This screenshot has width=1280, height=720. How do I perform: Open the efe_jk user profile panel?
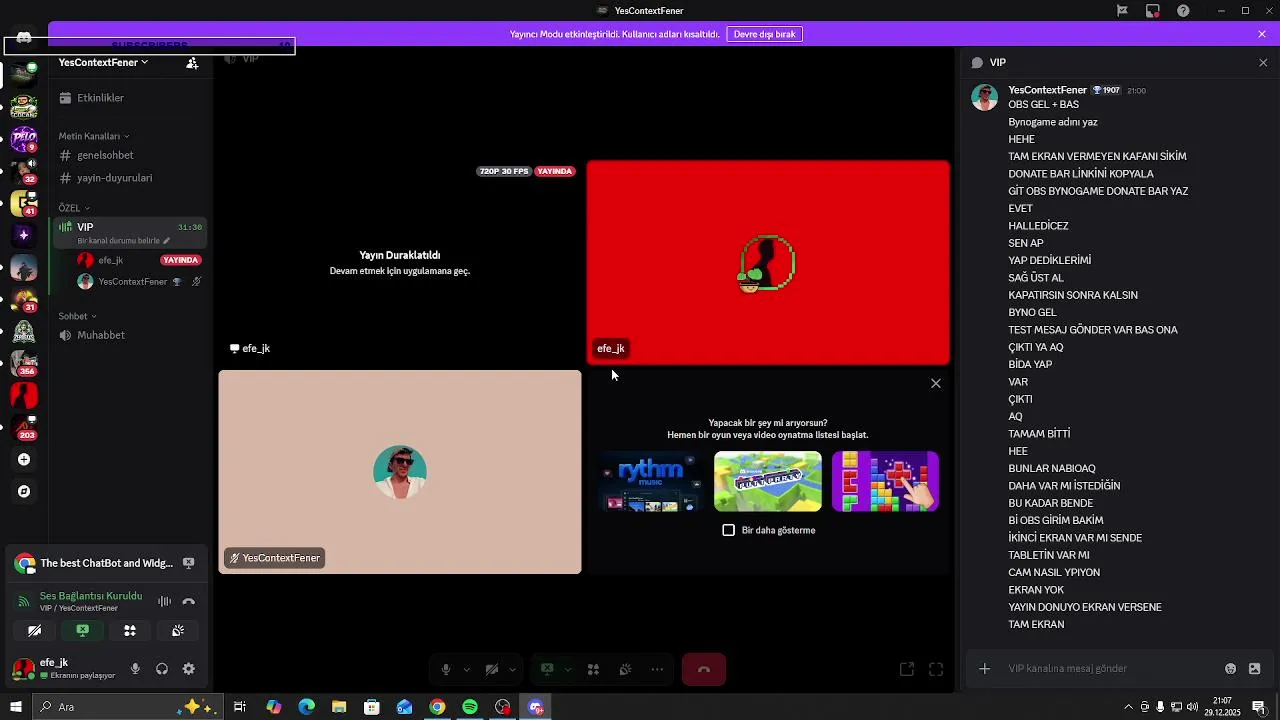[65, 668]
